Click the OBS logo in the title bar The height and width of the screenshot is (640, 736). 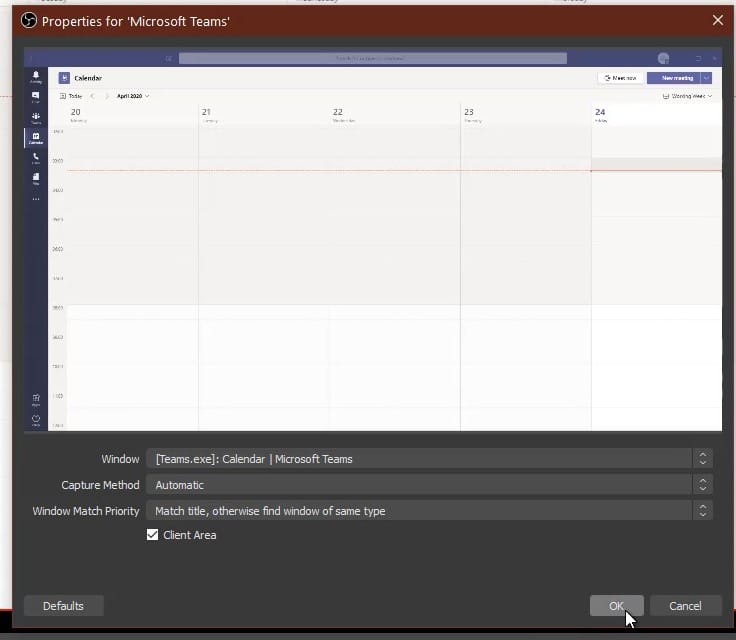tap(29, 21)
